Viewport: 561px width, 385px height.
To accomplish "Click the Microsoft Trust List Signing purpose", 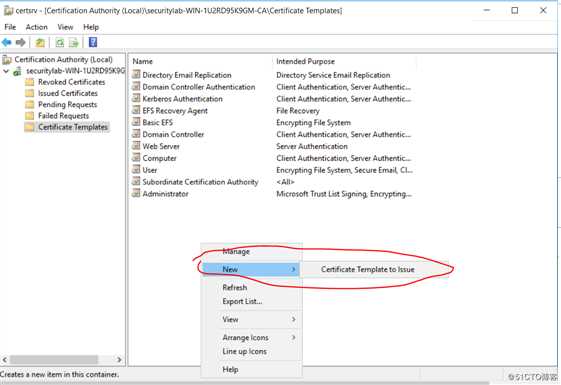I will [344, 194].
